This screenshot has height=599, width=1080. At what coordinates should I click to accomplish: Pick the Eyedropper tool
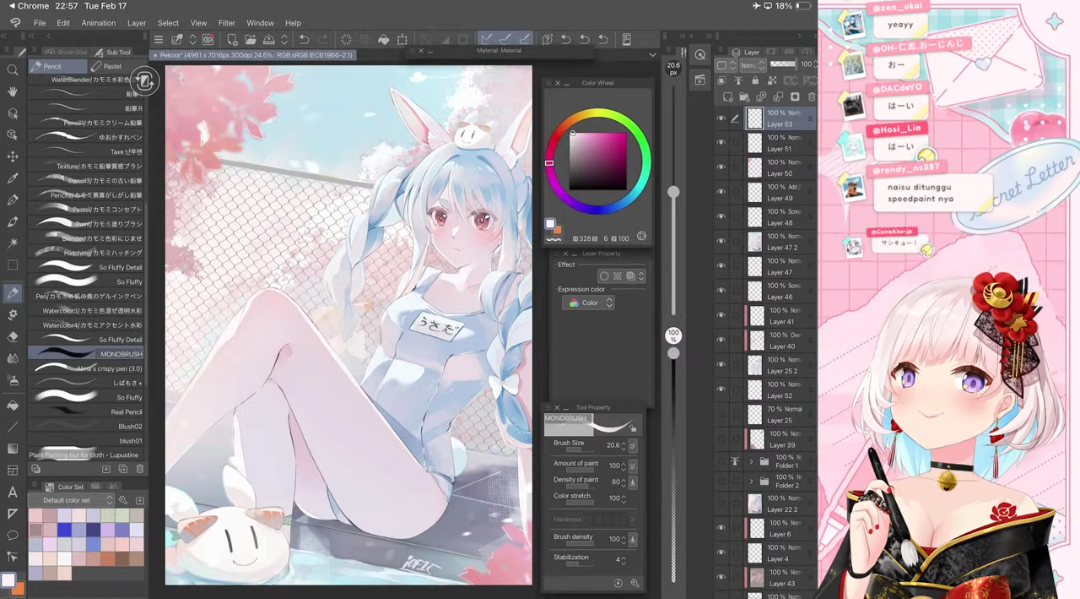(x=12, y=178)
